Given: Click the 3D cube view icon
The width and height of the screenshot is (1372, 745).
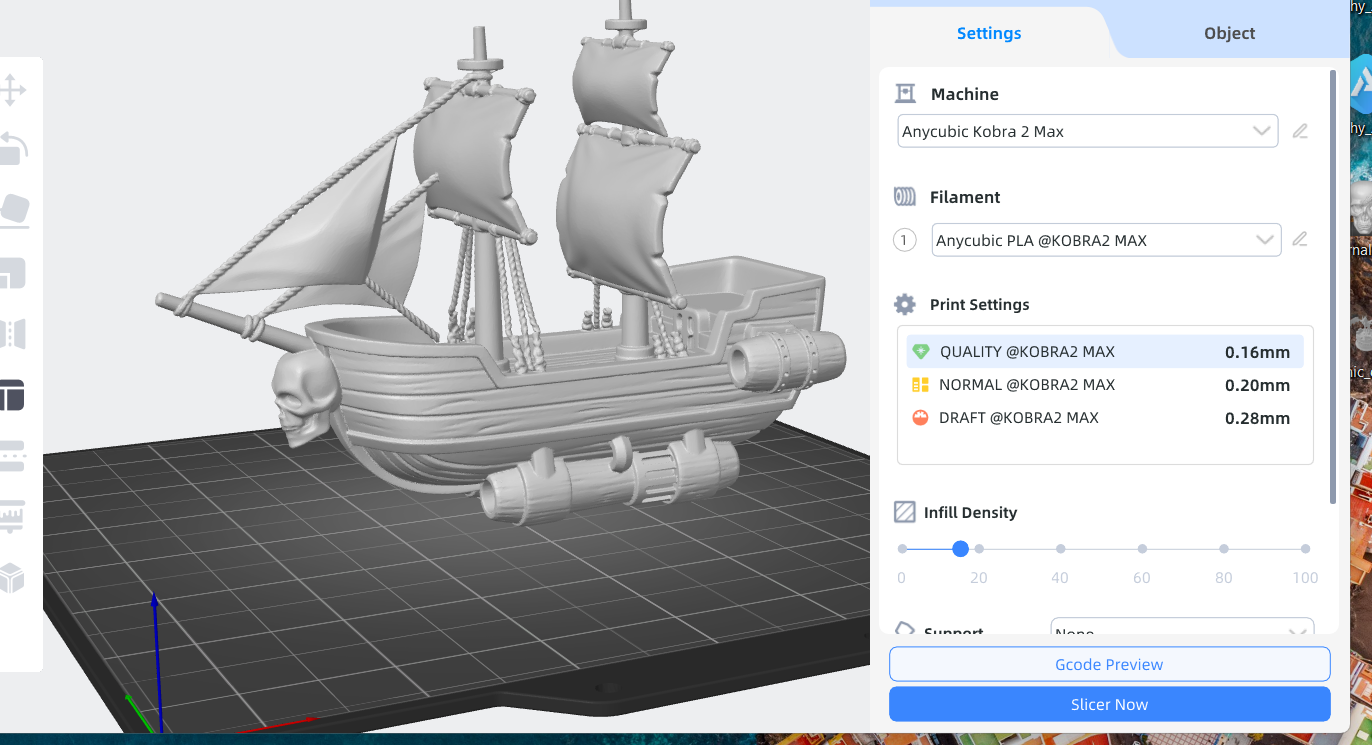Looking at the screenshot, I should pyautogui.click(x=13, y=578).
